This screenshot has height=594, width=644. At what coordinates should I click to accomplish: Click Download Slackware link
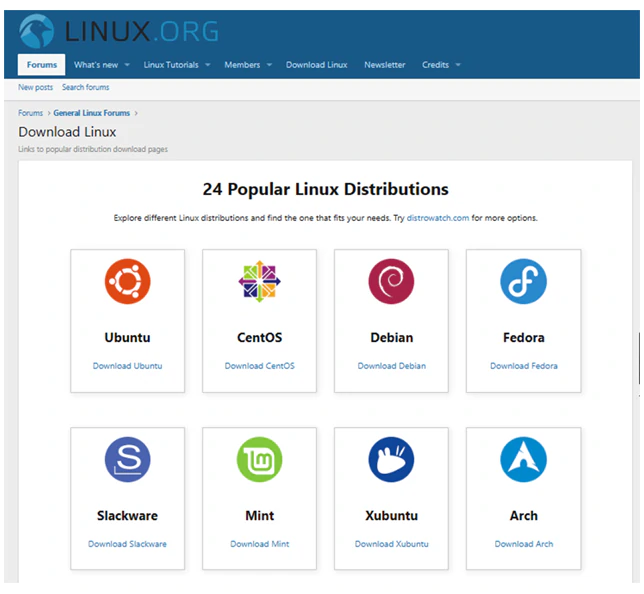tap(127, 544)
